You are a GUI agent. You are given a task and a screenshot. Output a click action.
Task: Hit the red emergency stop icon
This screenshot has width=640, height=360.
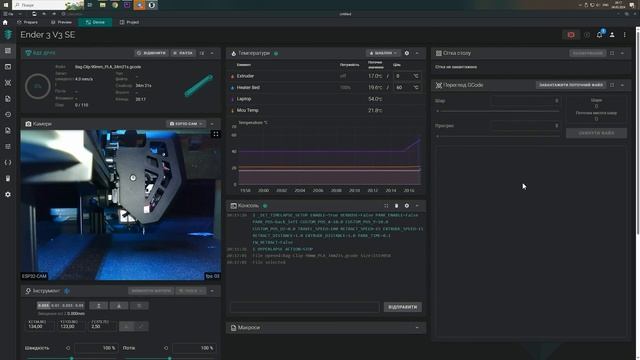coord(571,35)
